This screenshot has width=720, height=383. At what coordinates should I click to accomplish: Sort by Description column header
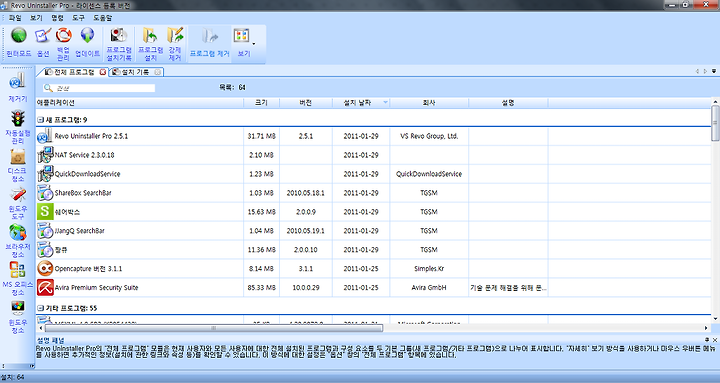pos(508,103)
